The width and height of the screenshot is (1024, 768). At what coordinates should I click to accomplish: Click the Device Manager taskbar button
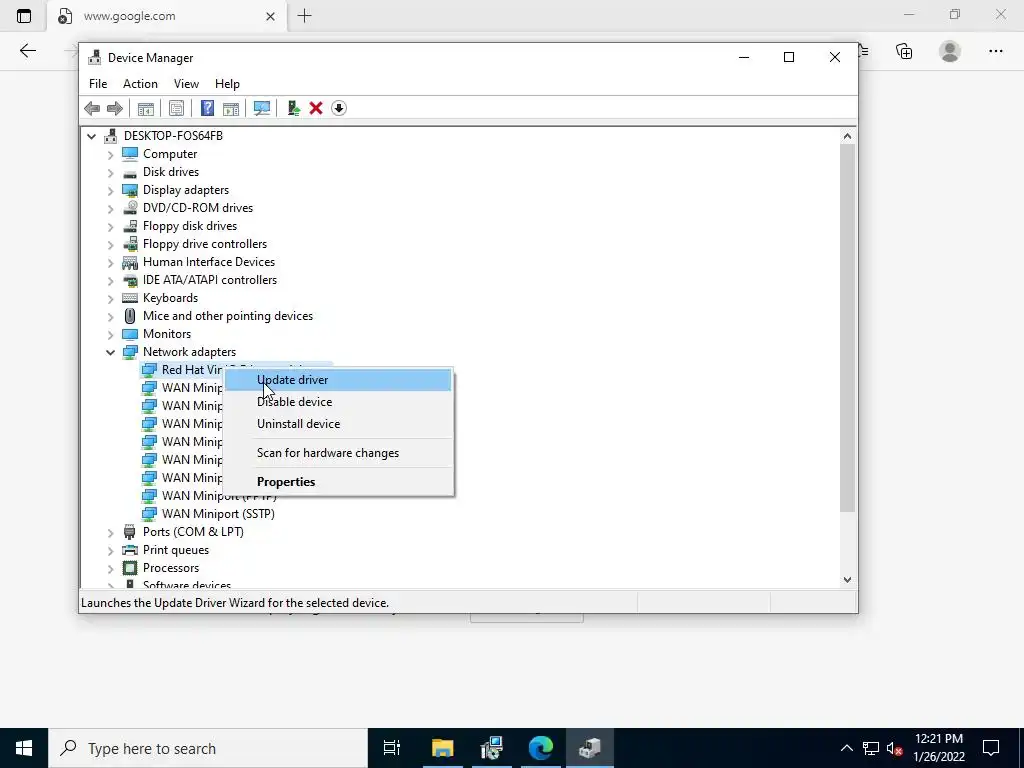590,748
